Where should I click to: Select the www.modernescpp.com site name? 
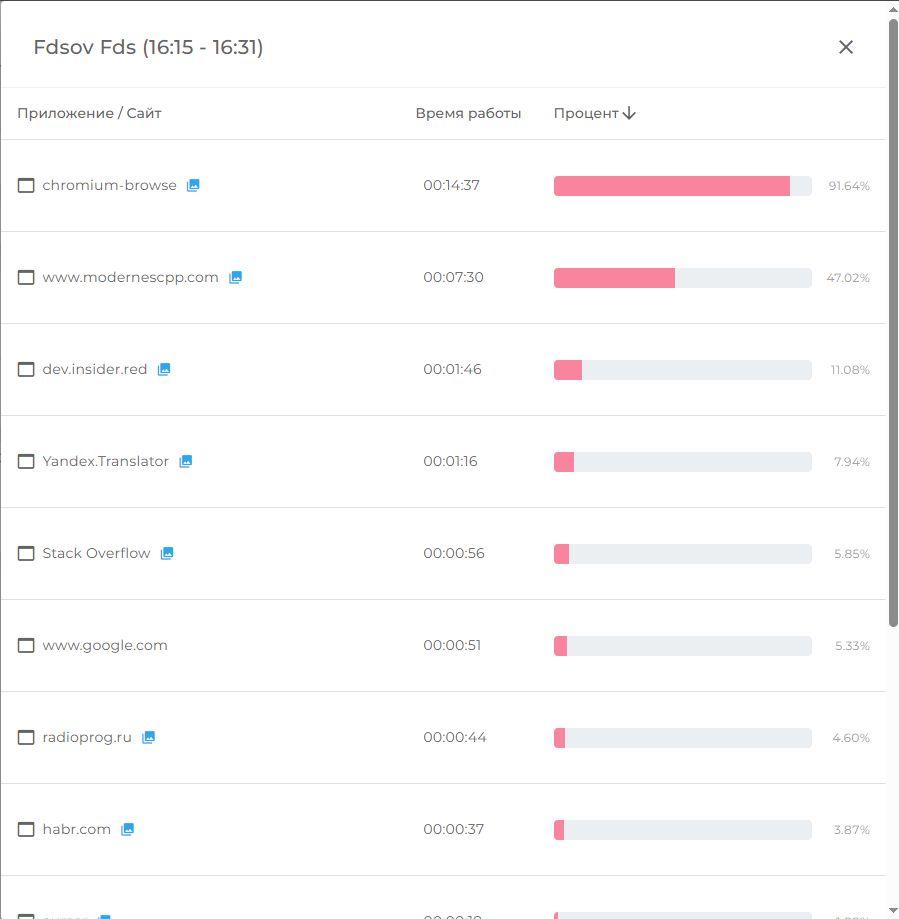coord(130,277)
